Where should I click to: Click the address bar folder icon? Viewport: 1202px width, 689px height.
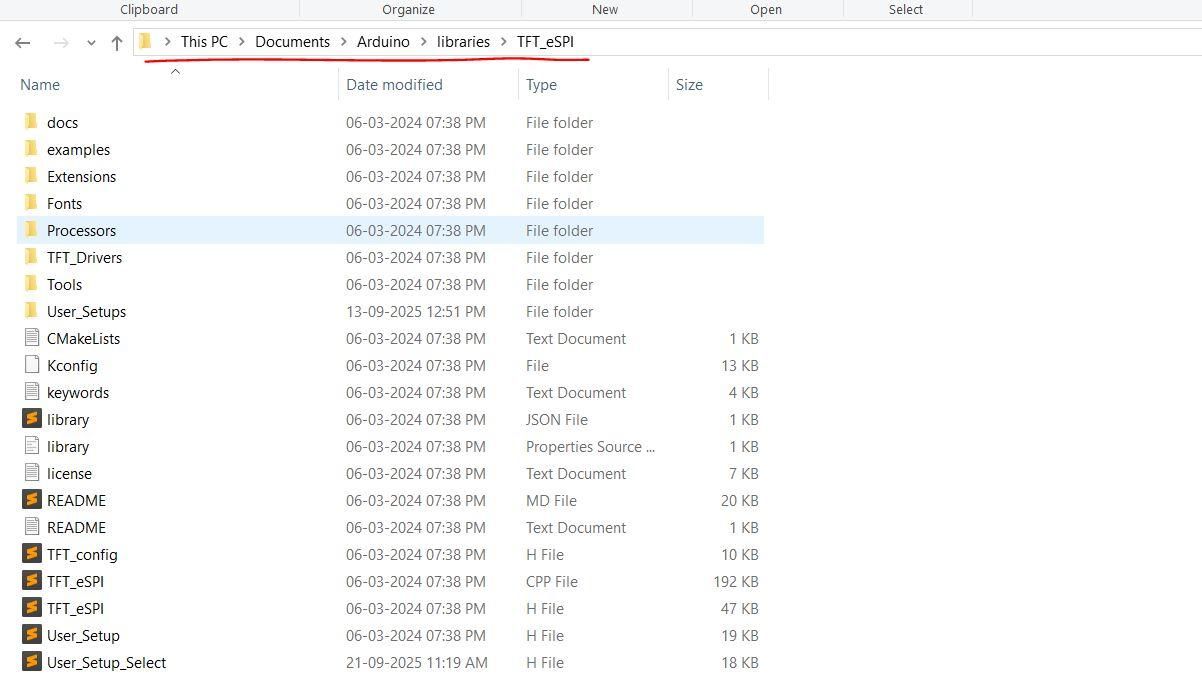point(145,42)
